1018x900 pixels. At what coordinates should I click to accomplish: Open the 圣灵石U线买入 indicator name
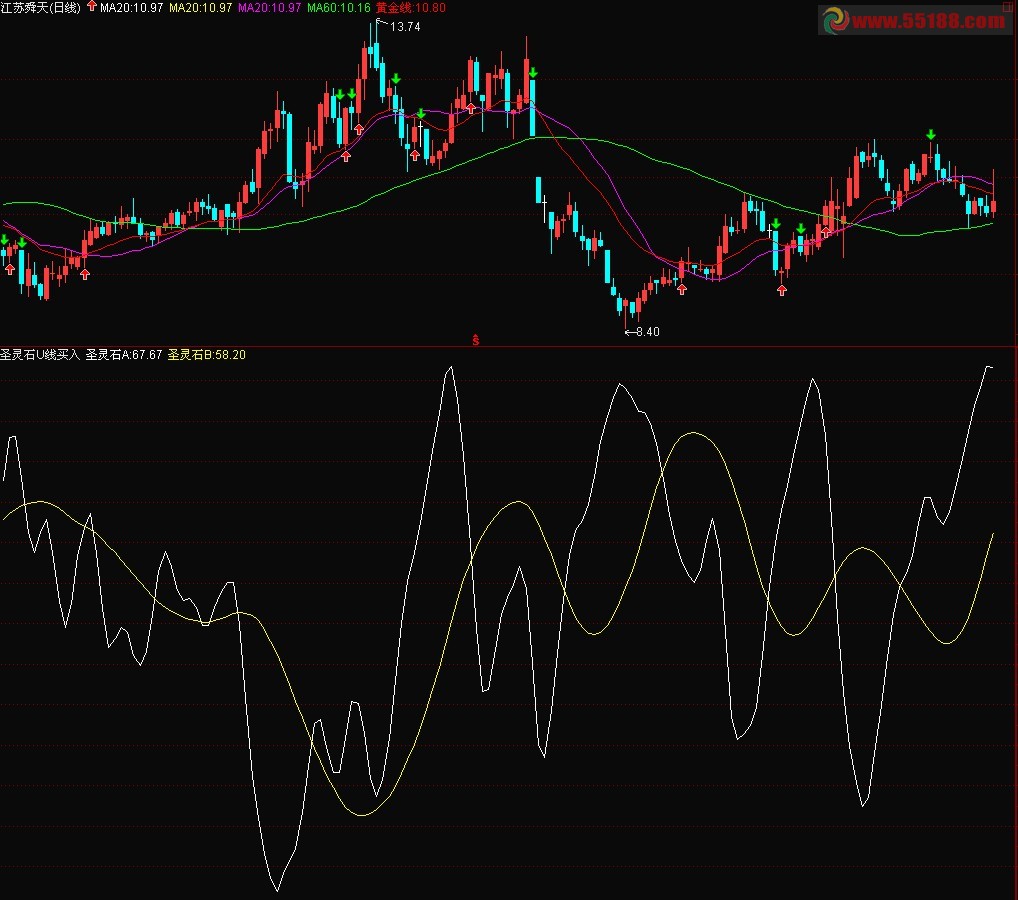(40, 355)
